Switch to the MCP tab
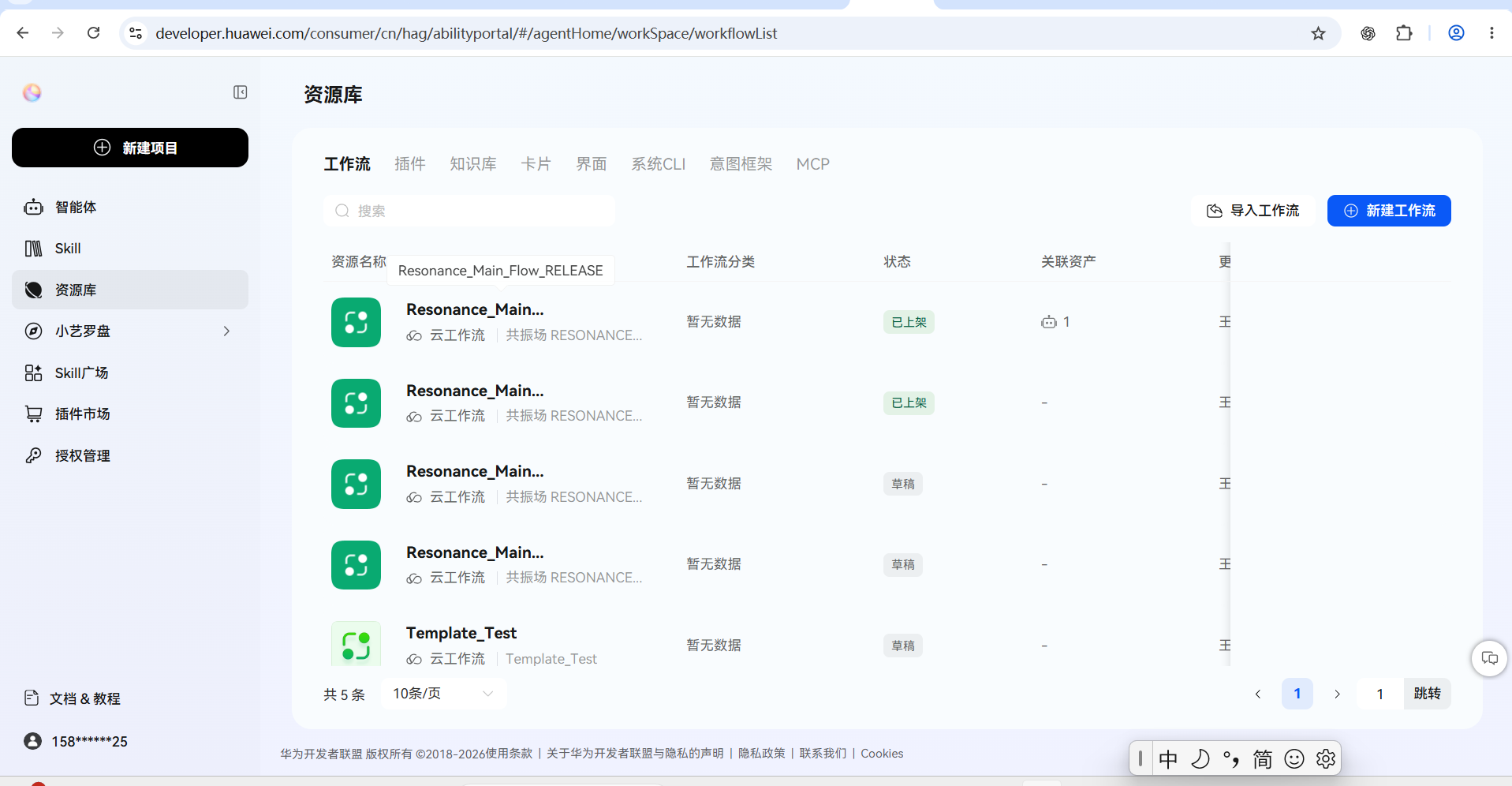Image resolution: width=1512 pixels, height=786 pixels. coord(813,164)
